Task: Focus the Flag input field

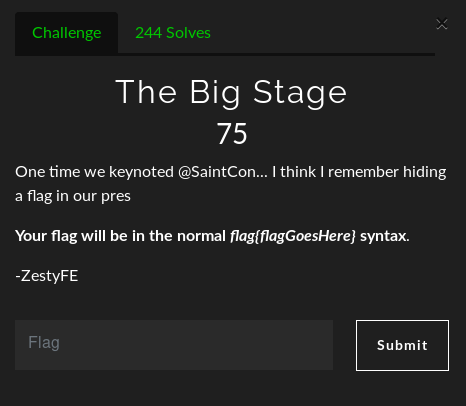Action: [x=174, y=345]
